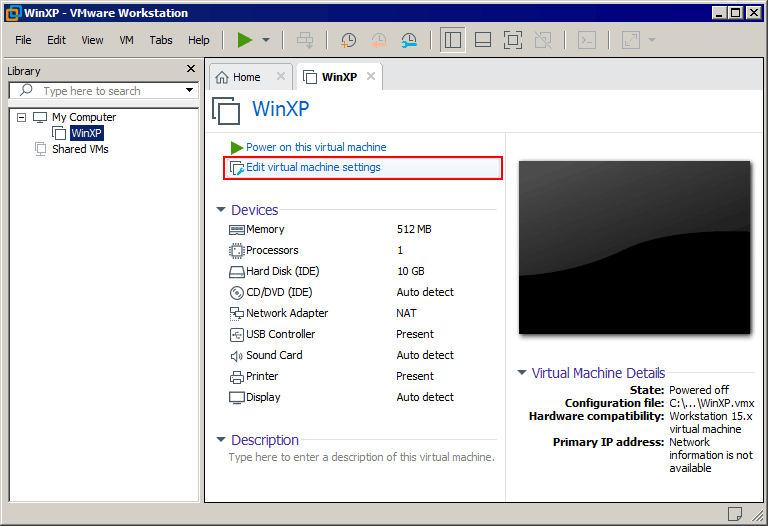Click the Unity mode toolbar icon
The image size is (768, 526).
[x=543, y=40]
